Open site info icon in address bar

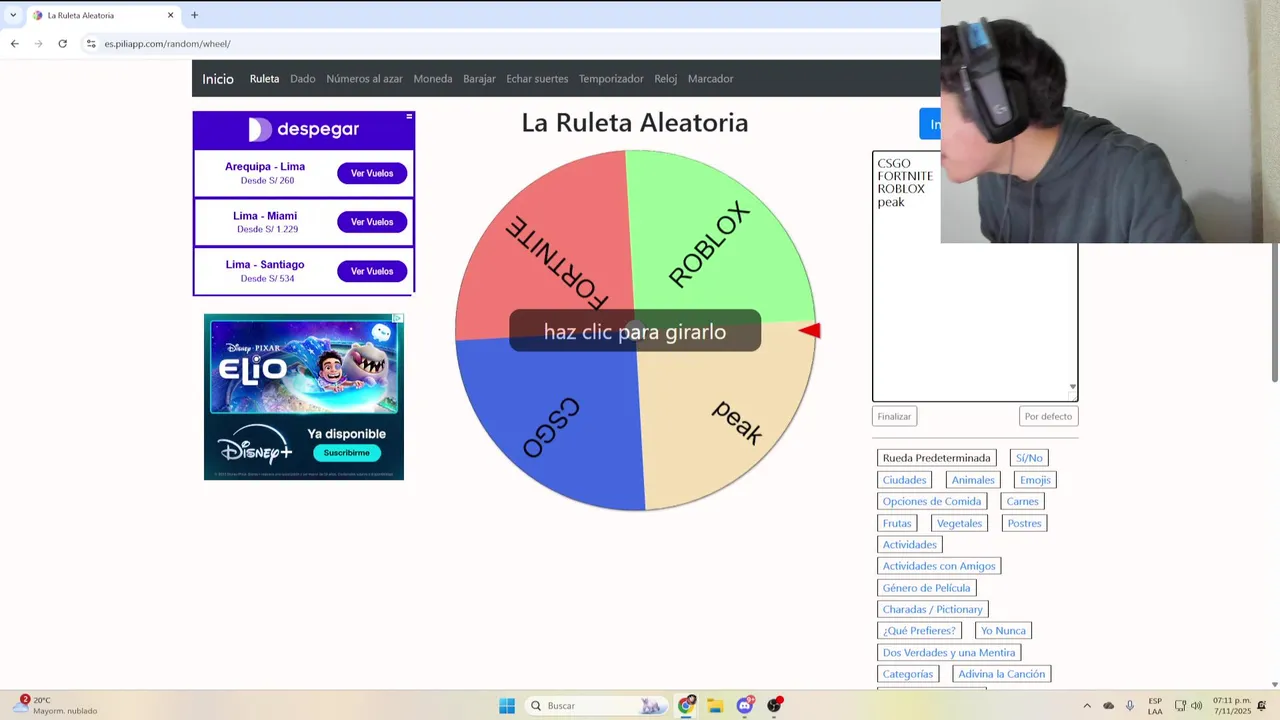click(91, 44)
